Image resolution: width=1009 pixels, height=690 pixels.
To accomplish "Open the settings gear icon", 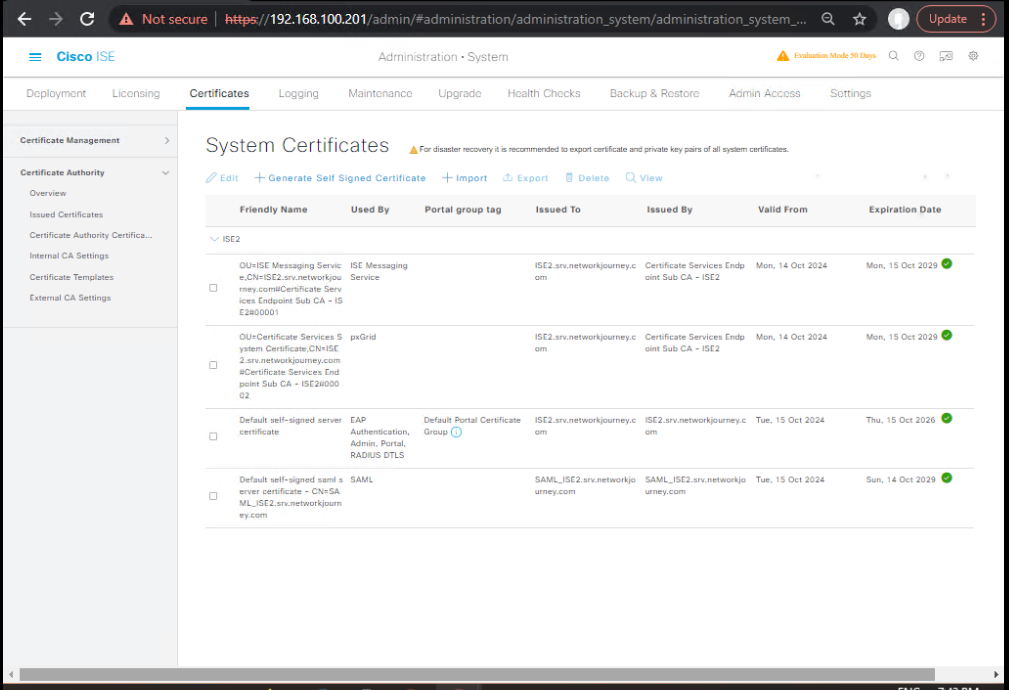I will point(973,56).
